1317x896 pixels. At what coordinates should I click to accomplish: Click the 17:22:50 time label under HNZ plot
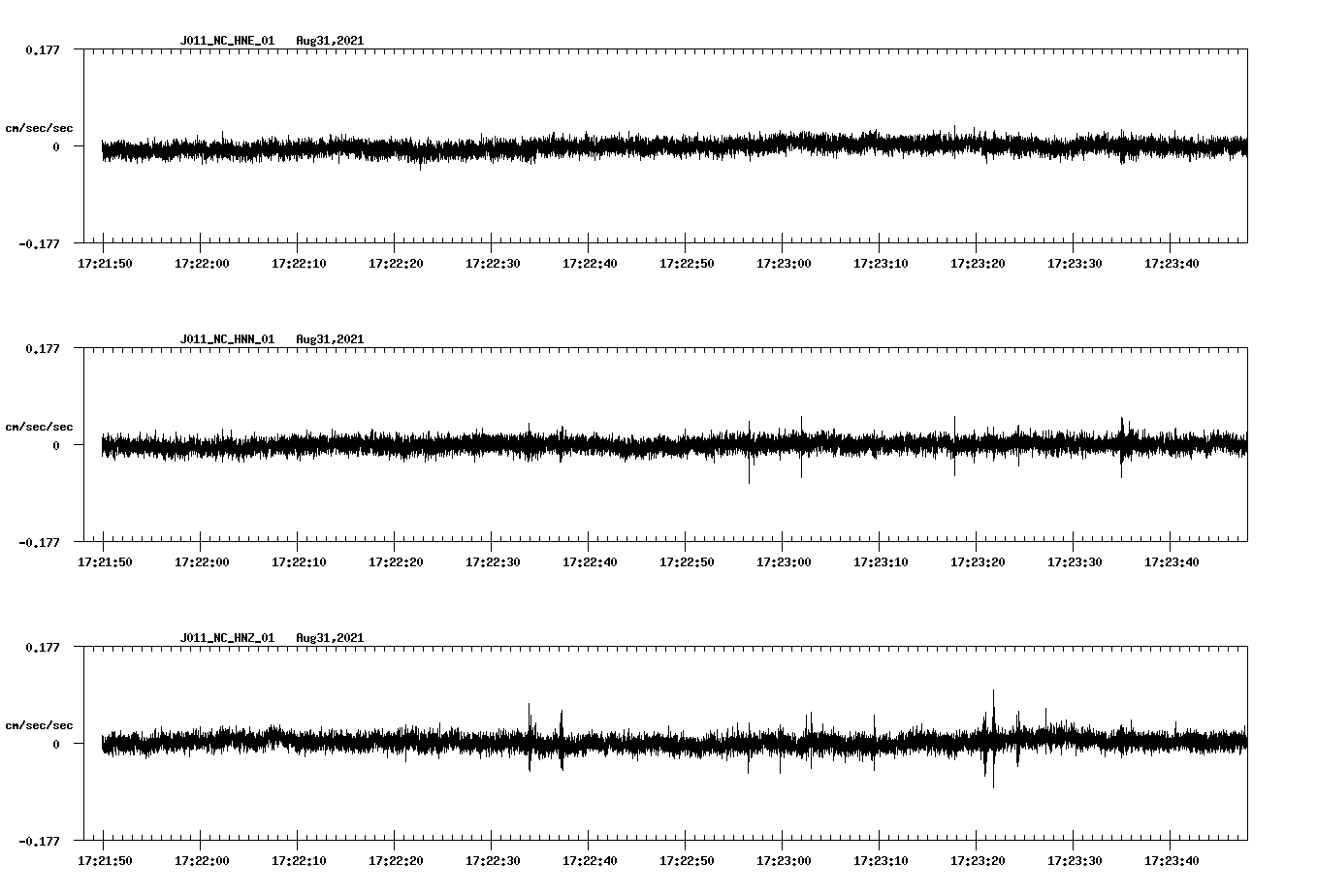[687, 861]
